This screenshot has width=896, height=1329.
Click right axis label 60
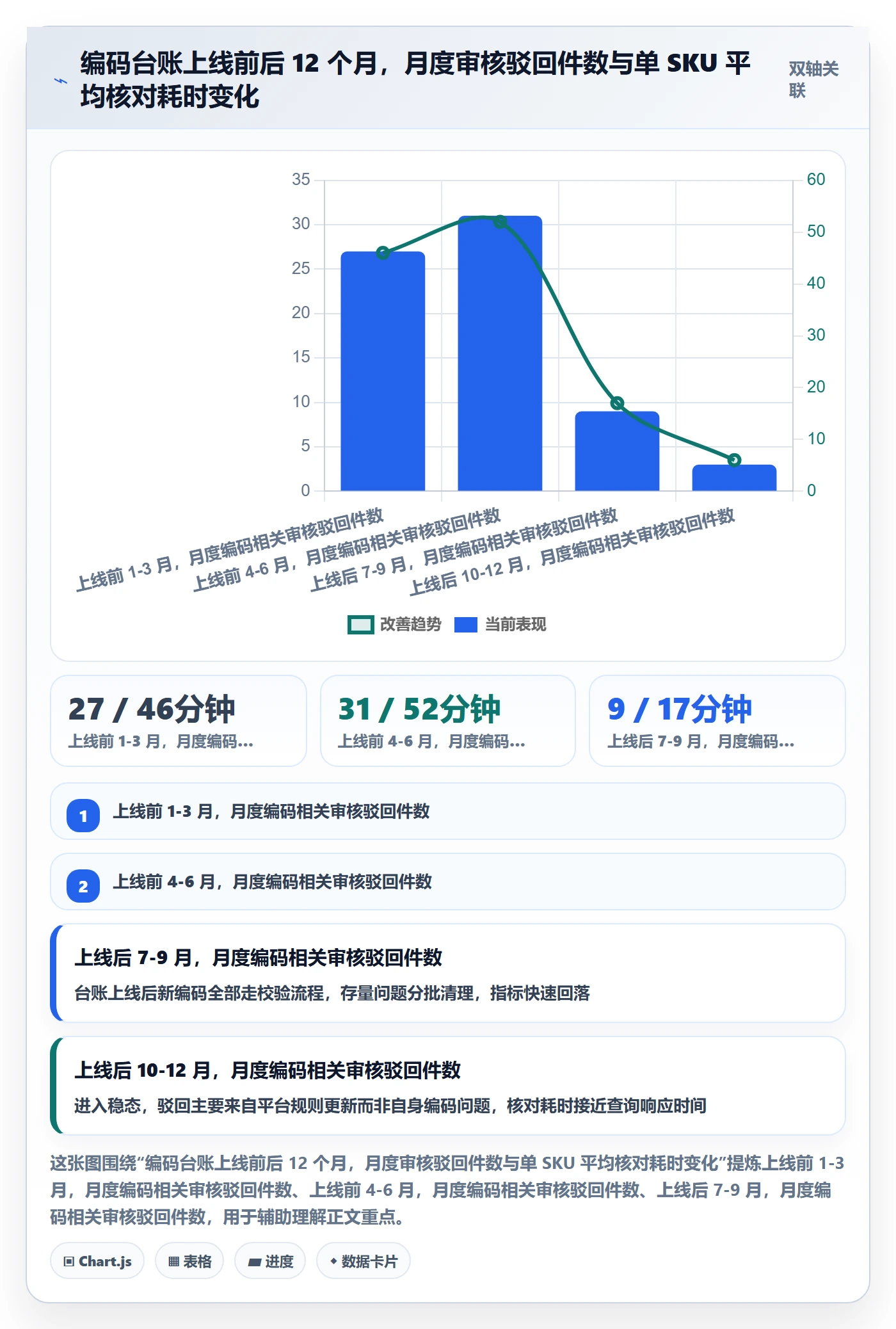pos(816,179)
